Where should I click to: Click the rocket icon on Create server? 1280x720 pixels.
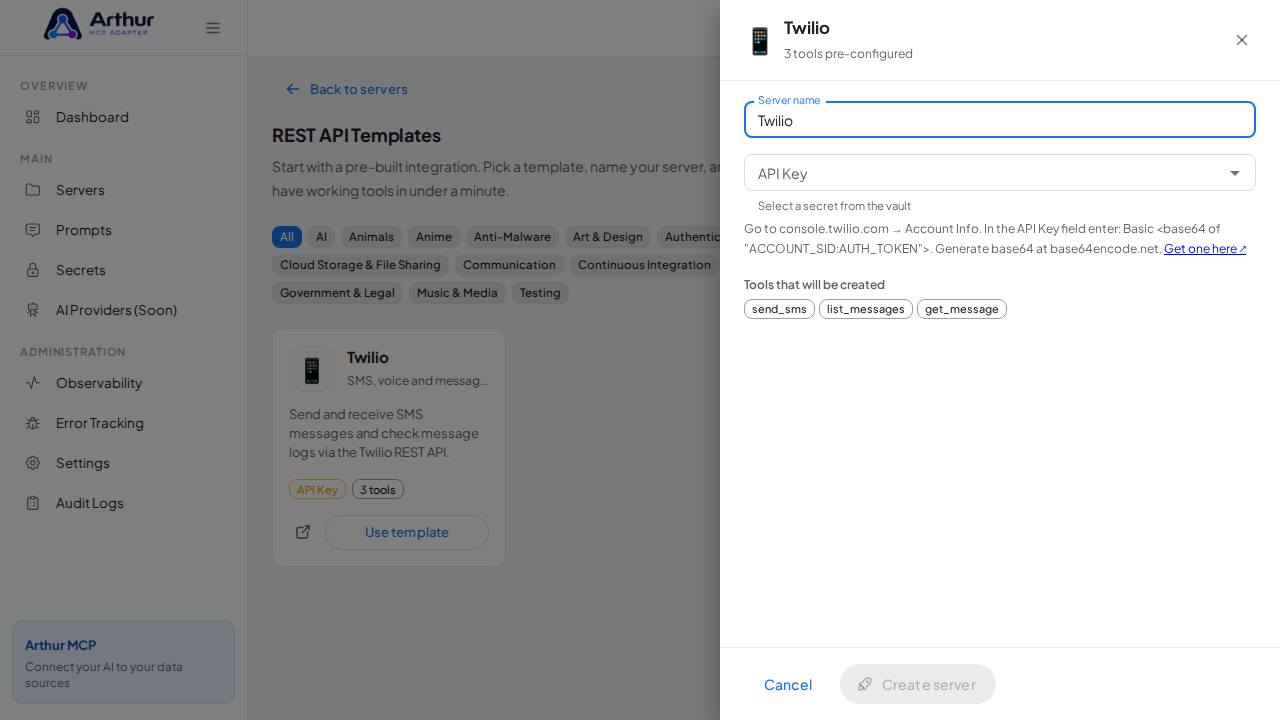pyautogui.click(x=865, y=684)
